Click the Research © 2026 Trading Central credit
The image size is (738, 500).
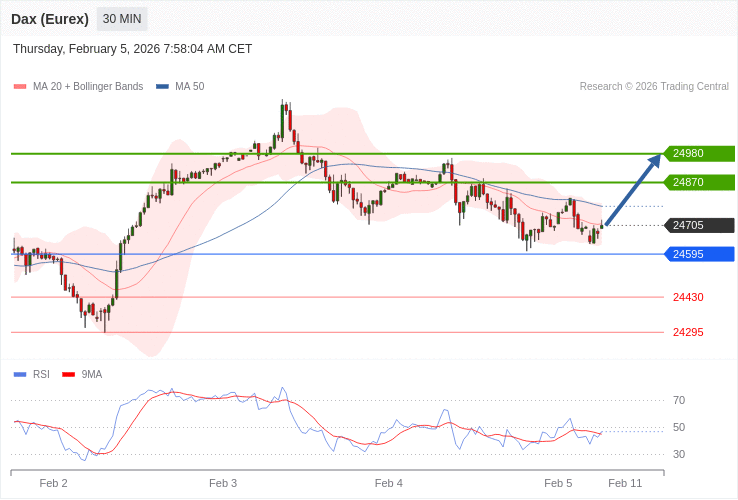coord(654,87)
